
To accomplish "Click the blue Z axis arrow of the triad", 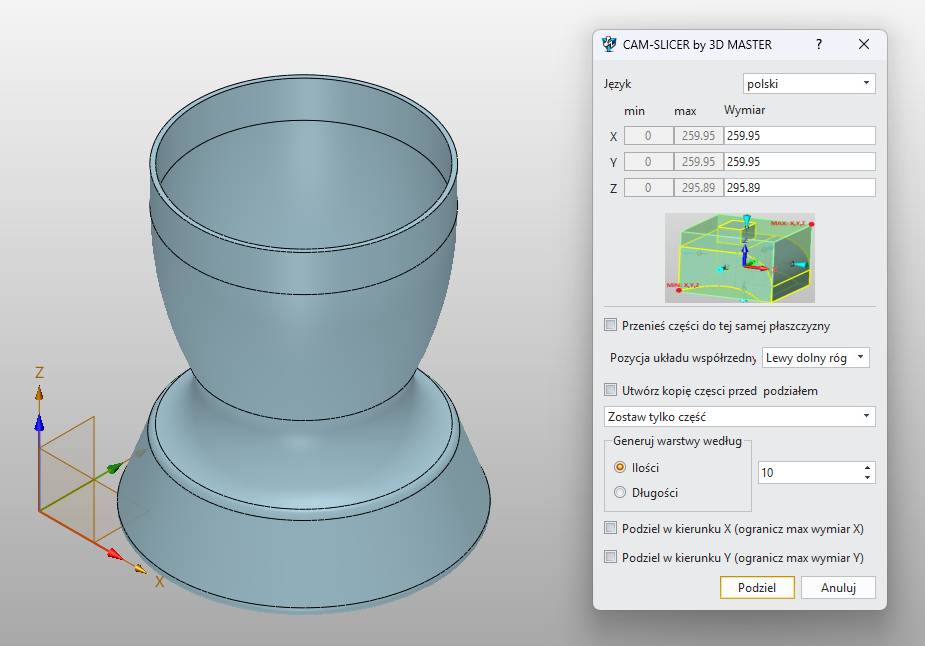I will [x=39, y=425].
